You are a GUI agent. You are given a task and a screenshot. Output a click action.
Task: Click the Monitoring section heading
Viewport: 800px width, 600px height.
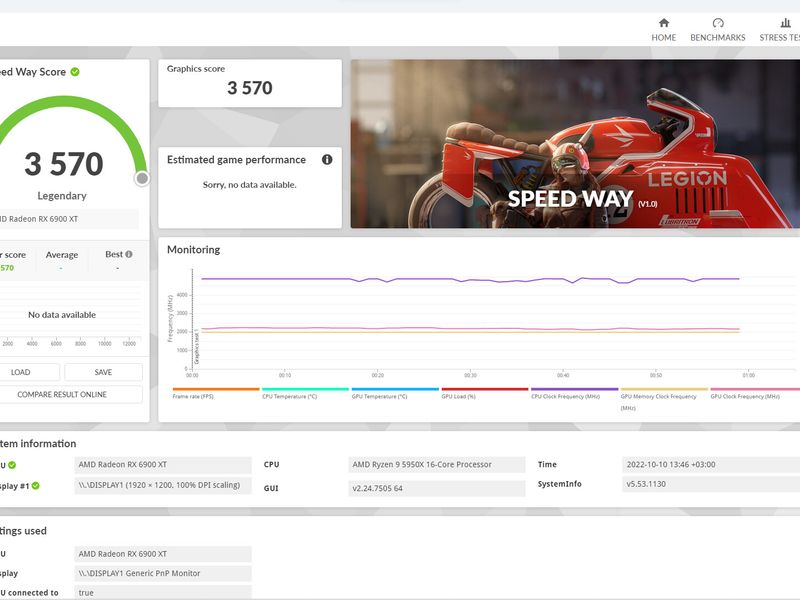[x=193, y=249]
